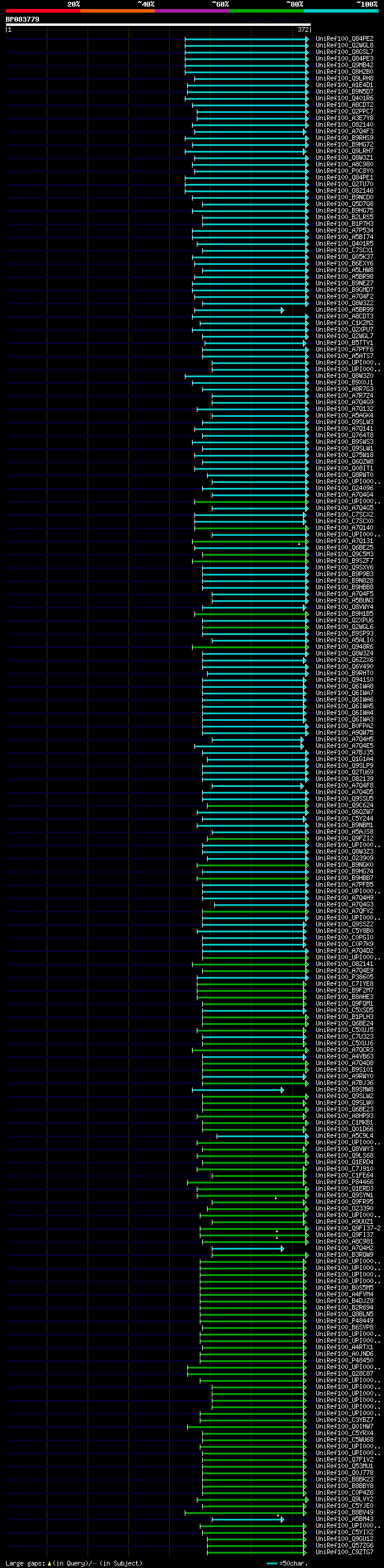
Task: Click hit label UniRef100_B6EXY6
Action: click(344, 264)
